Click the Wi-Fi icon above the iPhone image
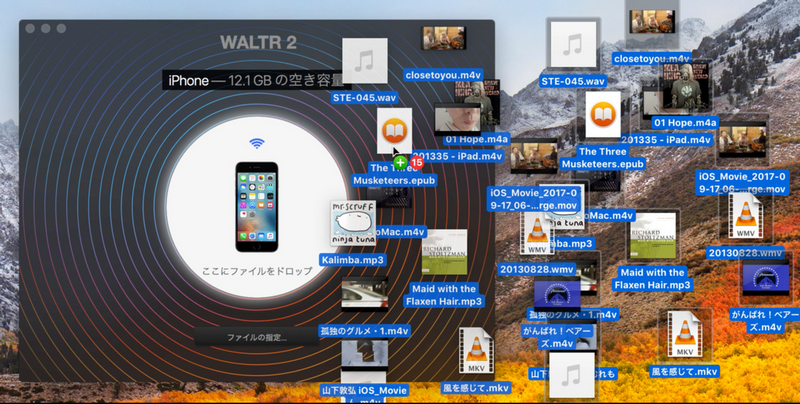 [x=257, y=143]
